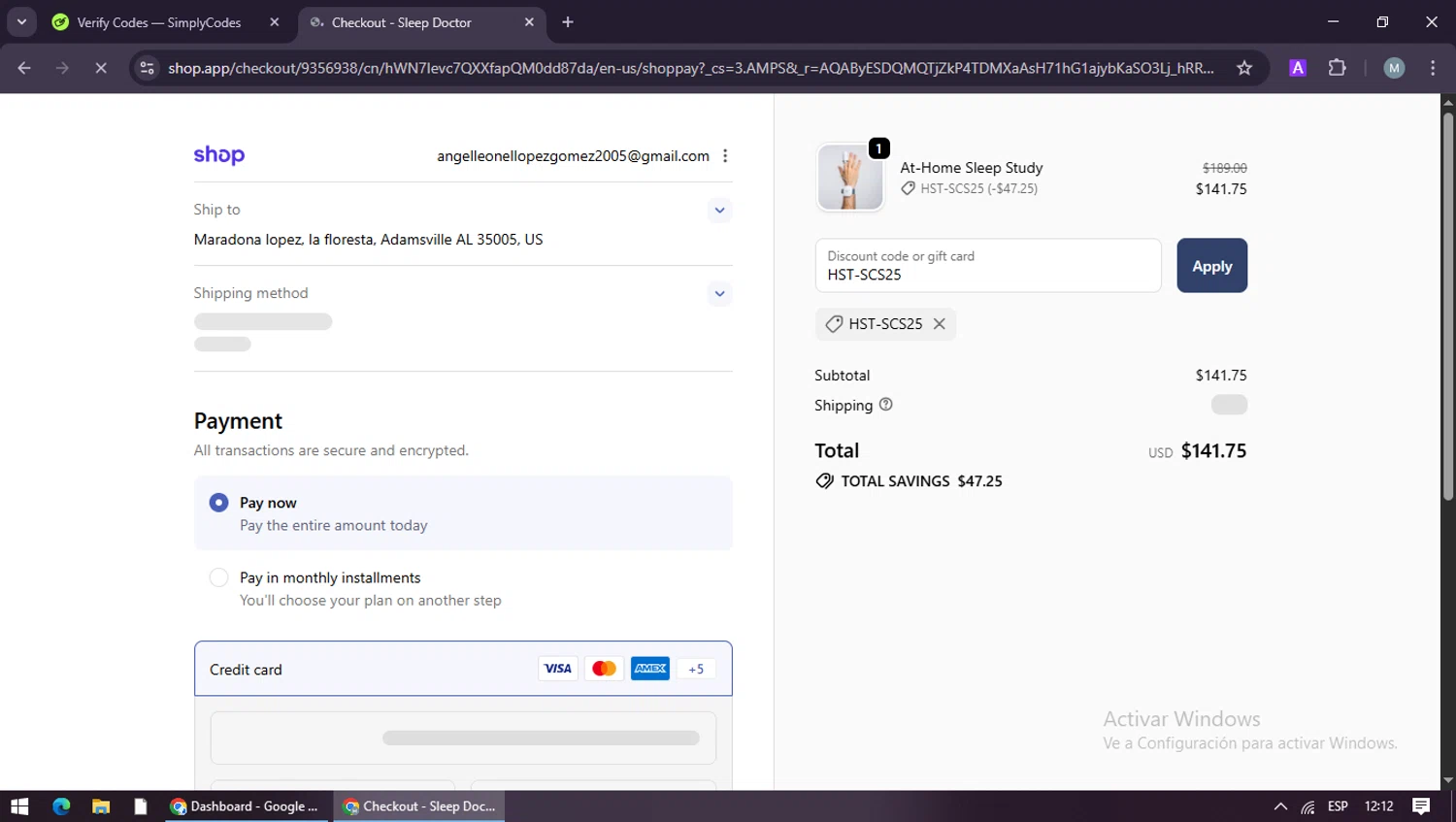Open account options three-dot menu beside email
1456x822 pixels.
725,156
